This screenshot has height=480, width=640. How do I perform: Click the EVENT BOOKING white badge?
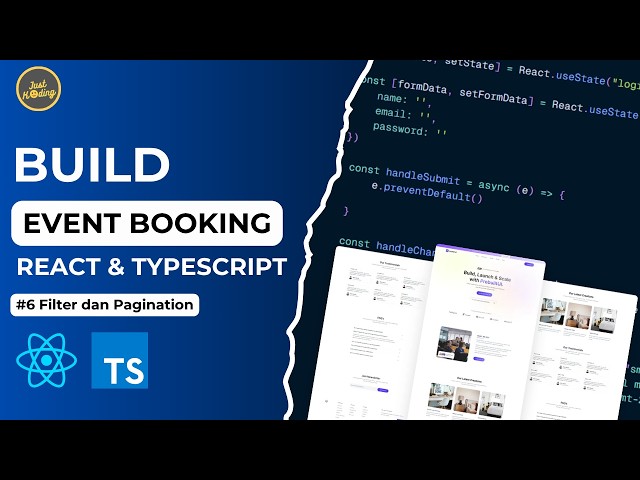147,223
